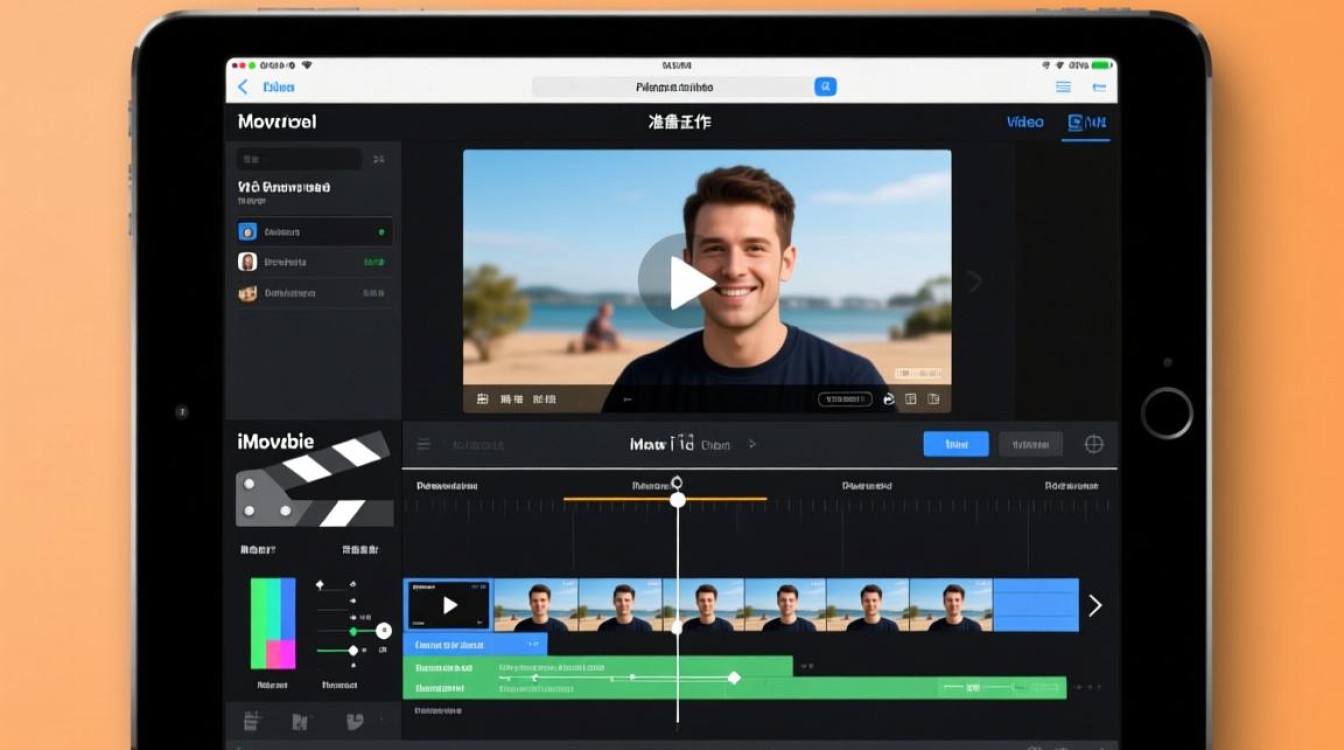
Task: Switch to the Video tab
Action: click(1025, 122)
